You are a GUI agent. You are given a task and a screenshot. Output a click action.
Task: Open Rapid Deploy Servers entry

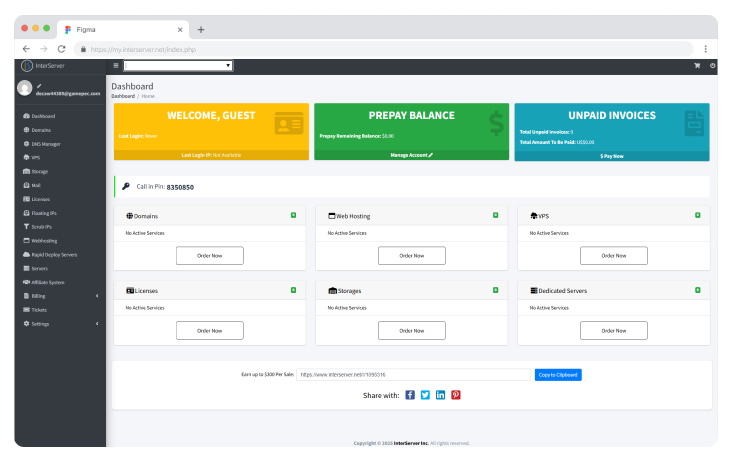[50, 255]
